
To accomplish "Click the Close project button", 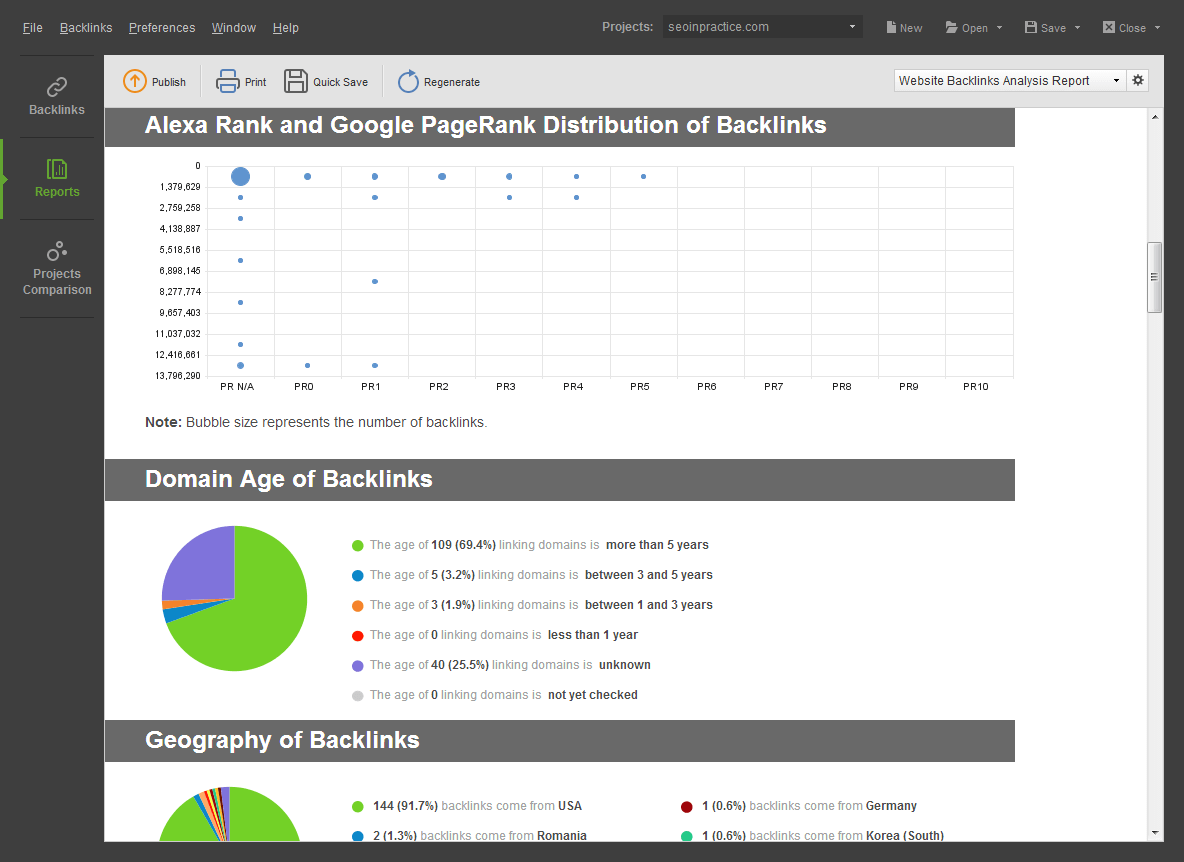I will (1124, 27).
